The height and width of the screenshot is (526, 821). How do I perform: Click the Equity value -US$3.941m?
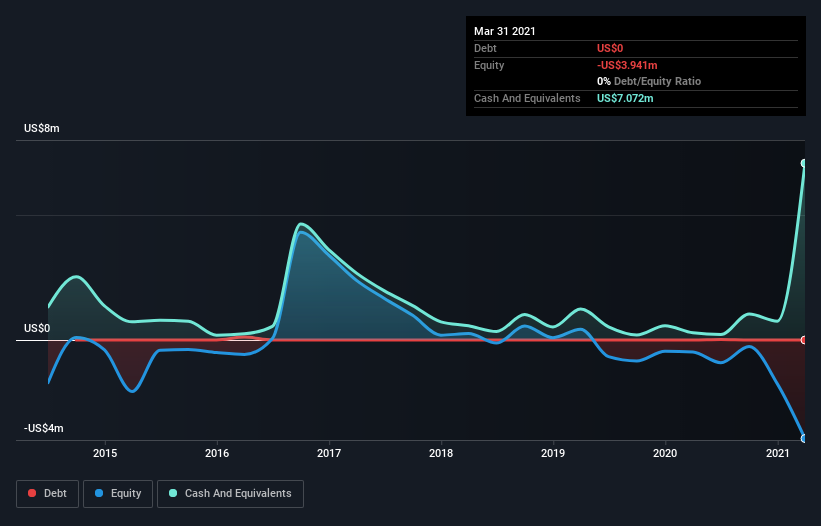tap(627, 65)
